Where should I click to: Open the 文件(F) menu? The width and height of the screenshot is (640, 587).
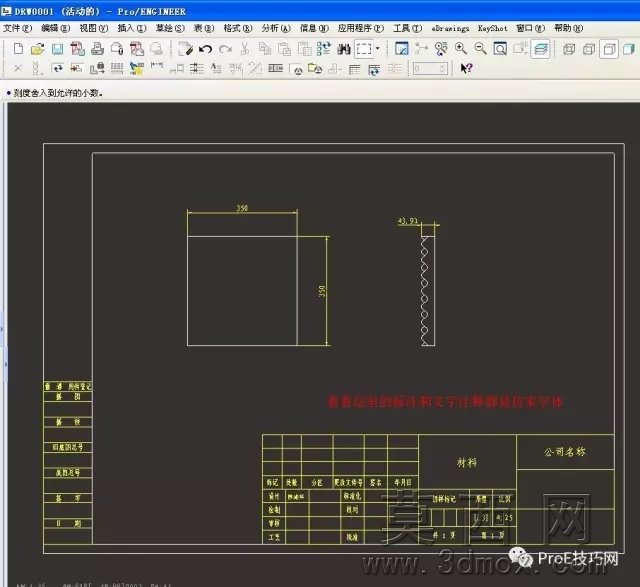[x=18, y=28]
